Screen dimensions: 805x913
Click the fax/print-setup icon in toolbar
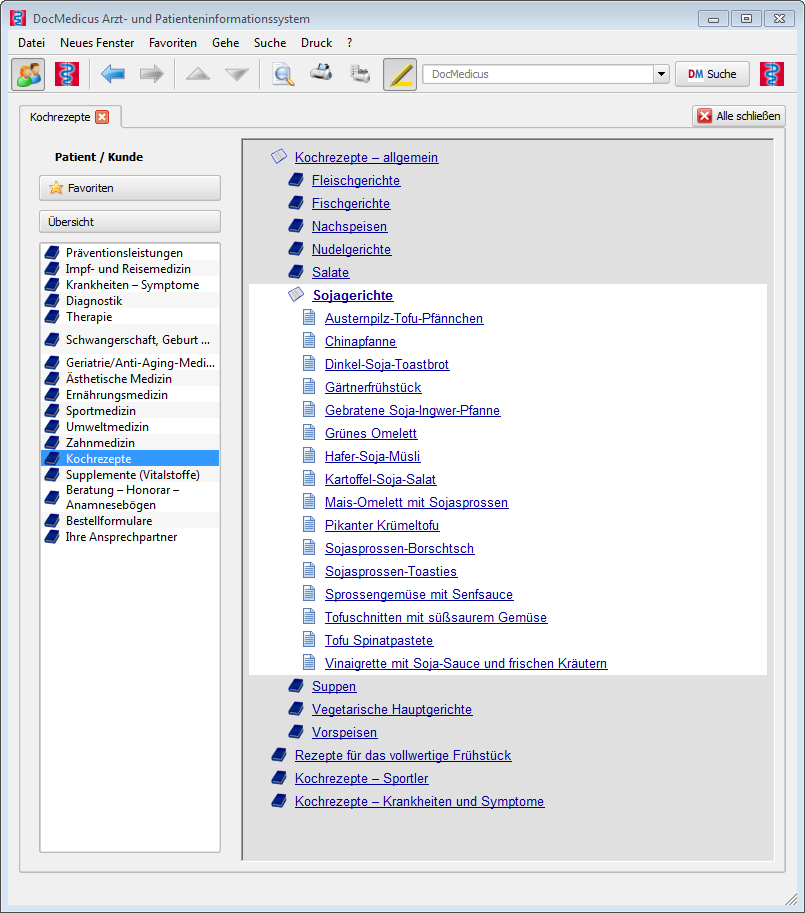360,74
